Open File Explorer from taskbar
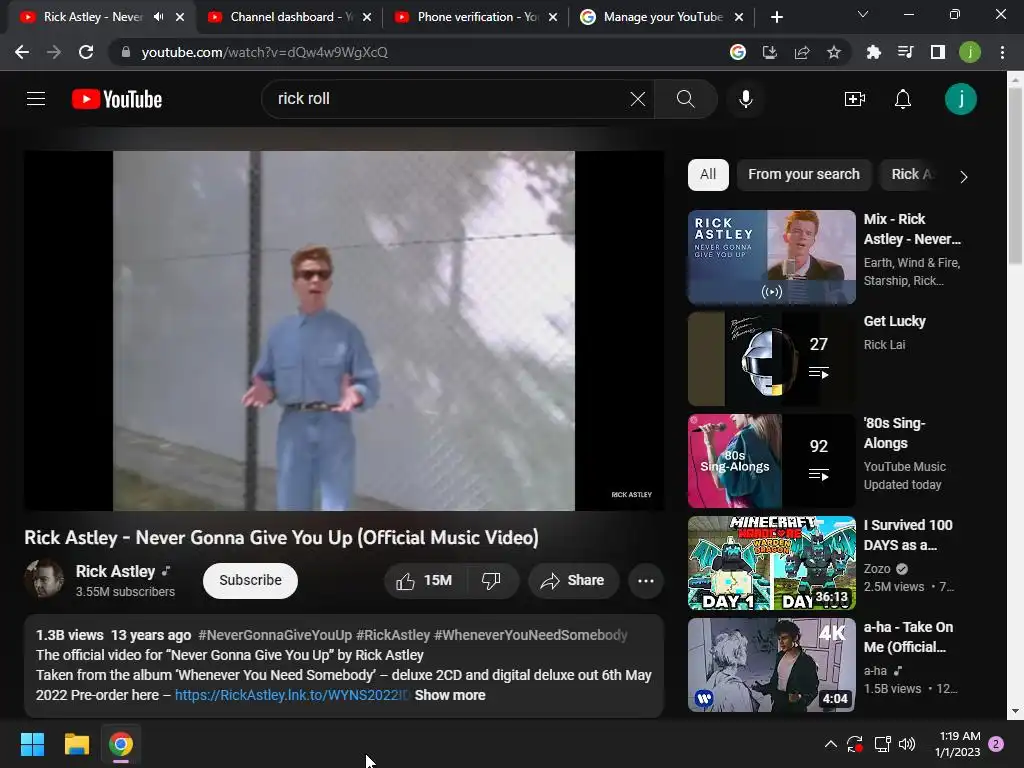 76,744
